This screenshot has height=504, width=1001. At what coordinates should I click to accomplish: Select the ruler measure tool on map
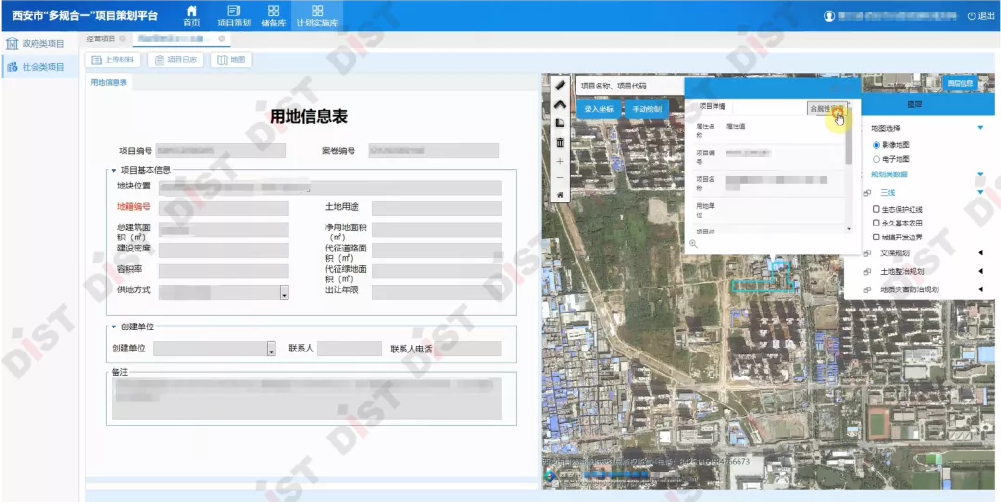click(x=560, y=86)
